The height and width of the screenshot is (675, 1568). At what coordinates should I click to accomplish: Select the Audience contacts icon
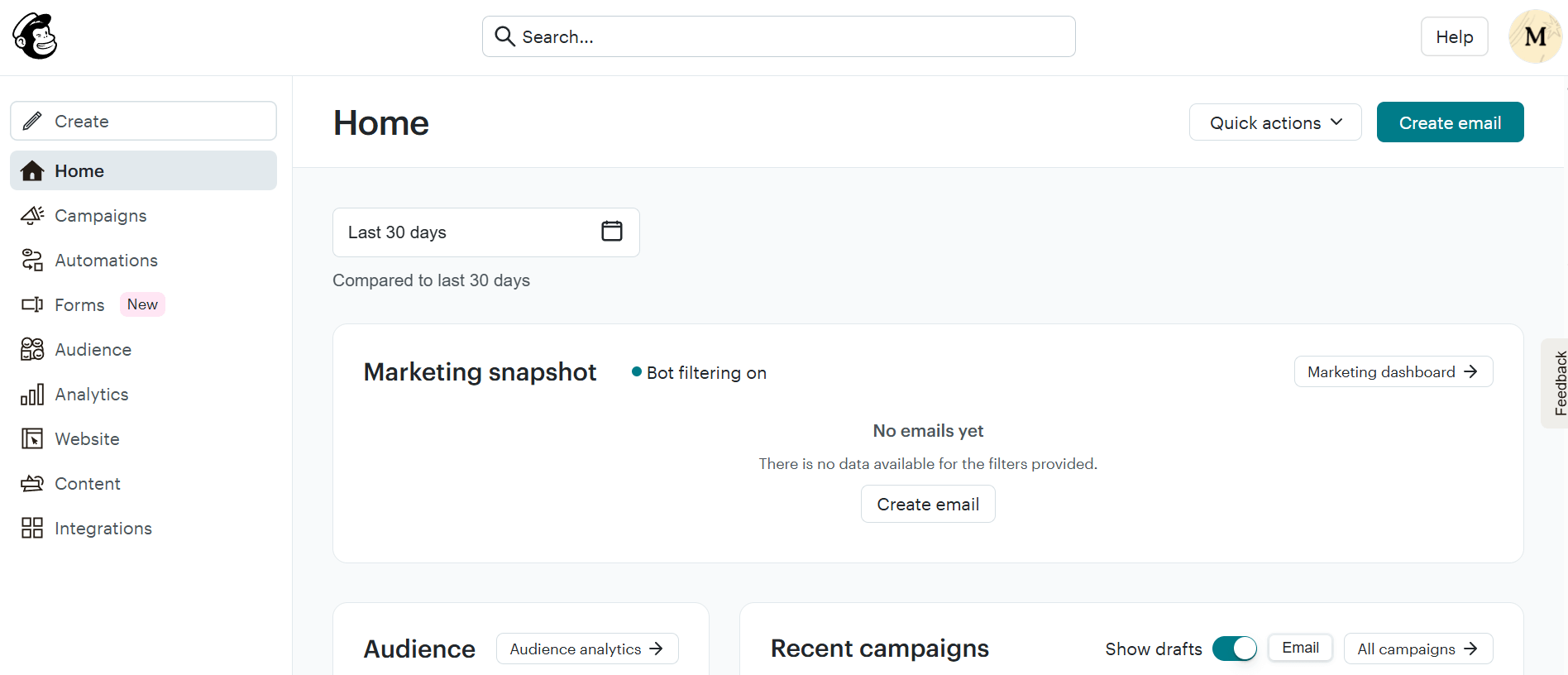[31, 349]
